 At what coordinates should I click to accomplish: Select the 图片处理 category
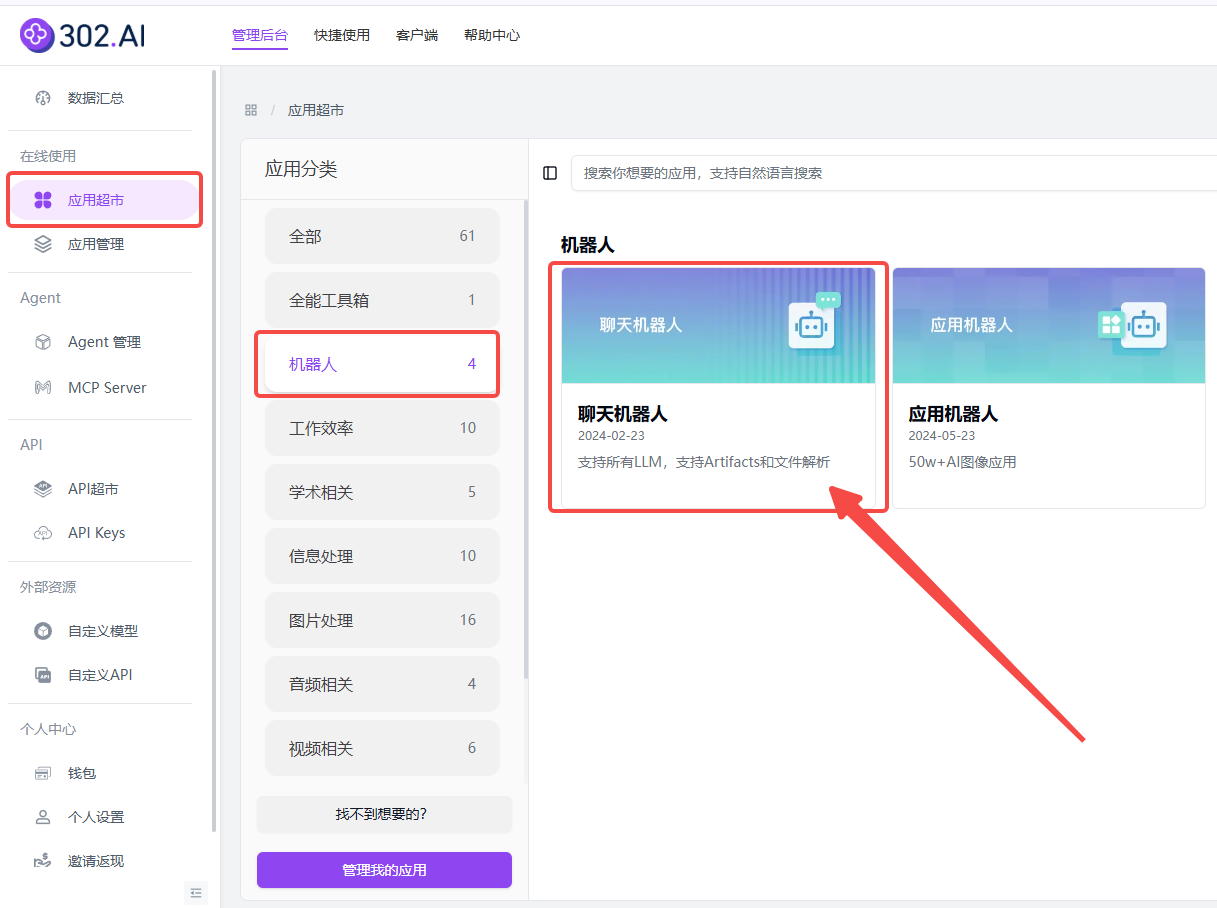coord(382,620)
